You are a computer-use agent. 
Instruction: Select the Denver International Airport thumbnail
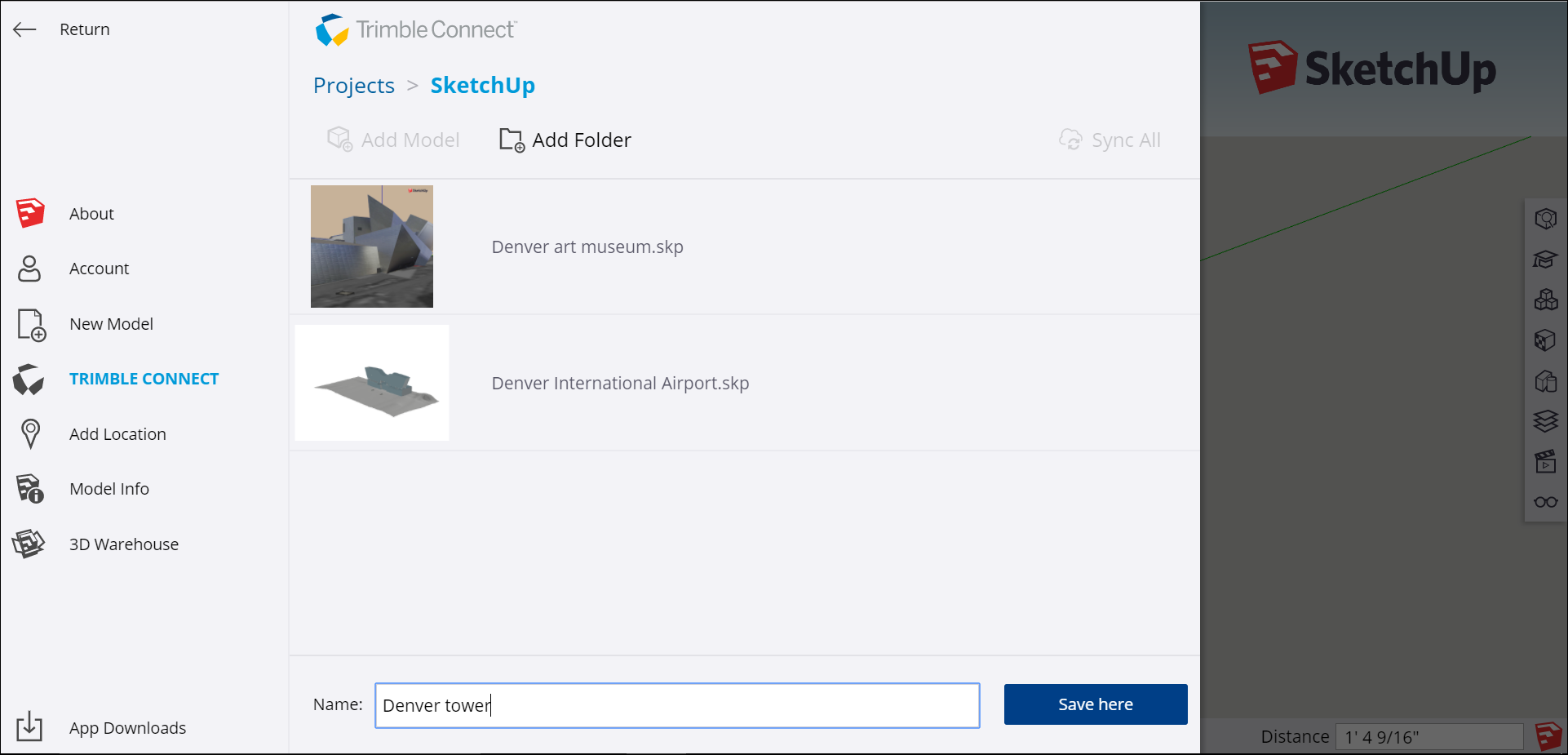[x=372, y=383]
